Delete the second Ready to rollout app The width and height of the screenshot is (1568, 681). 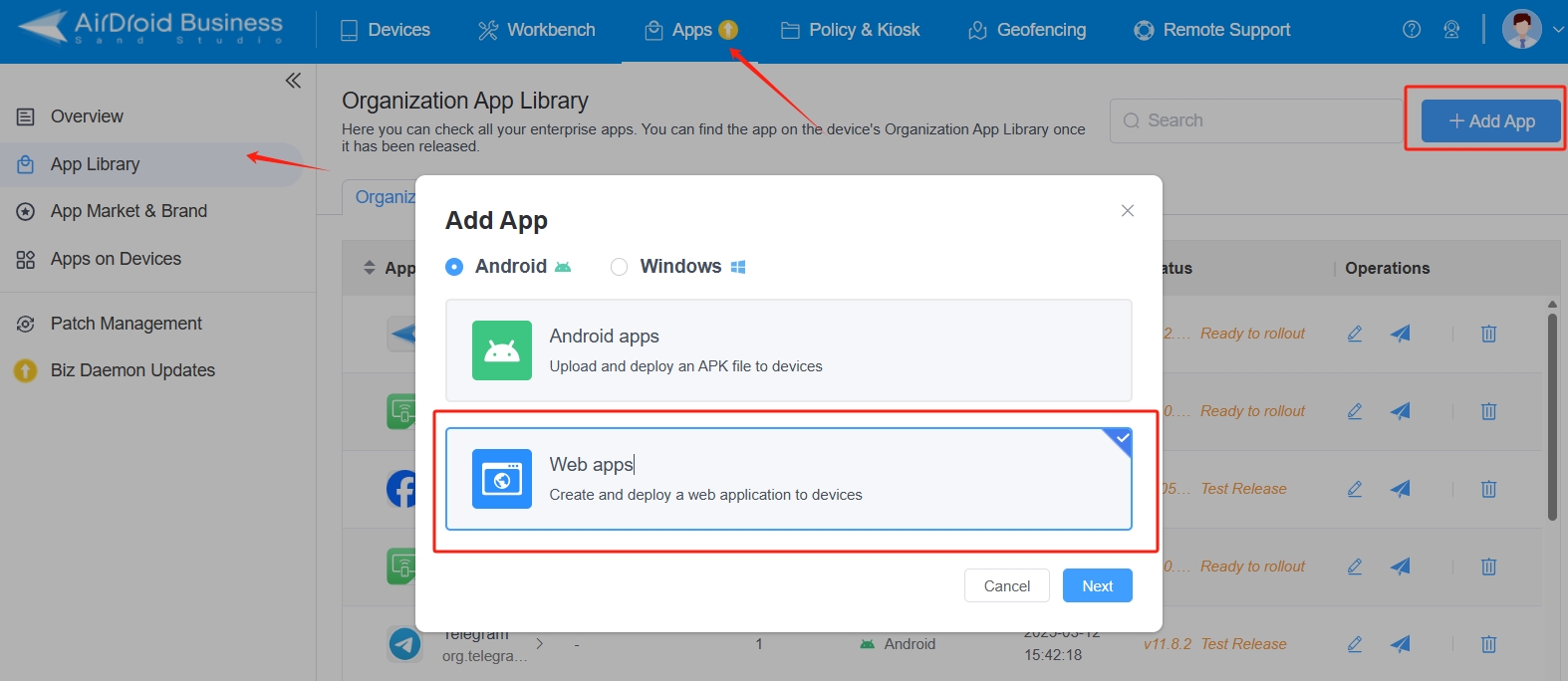pos(1488,411)
